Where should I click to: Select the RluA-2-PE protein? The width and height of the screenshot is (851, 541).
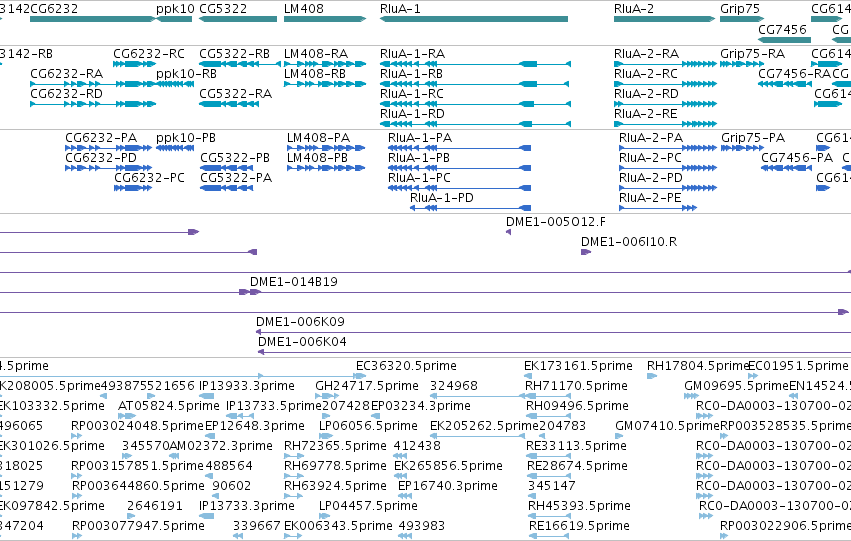(658, 208)
